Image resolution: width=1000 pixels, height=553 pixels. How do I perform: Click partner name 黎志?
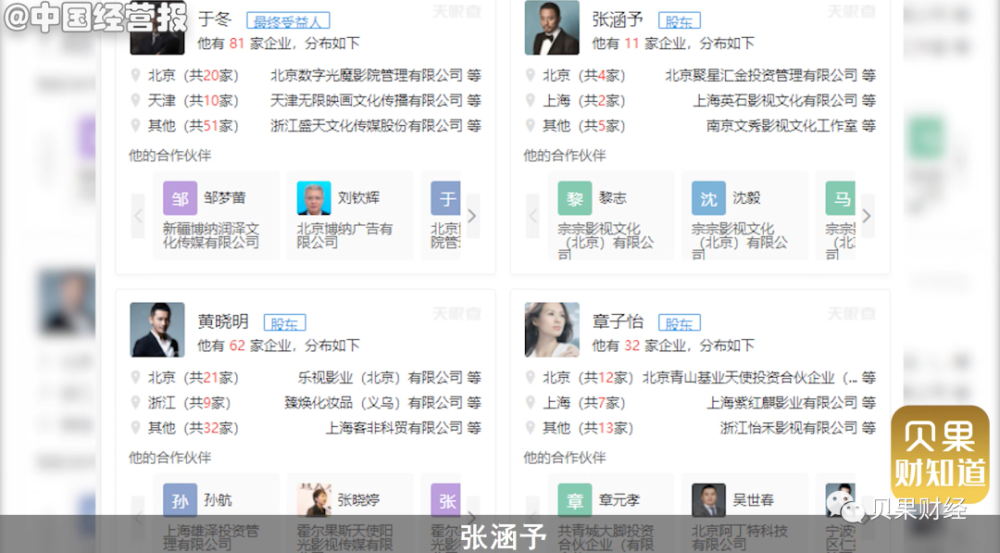click(612, 198)
